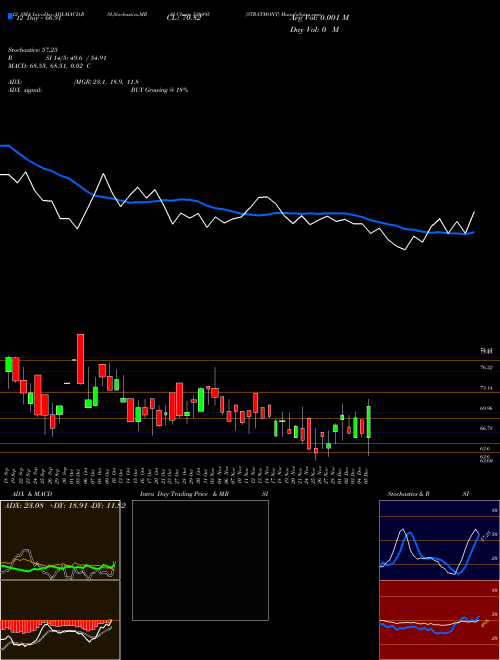Click the tall red candlestick at chart top
The width and height of the screenshot is (500, 660).
click(x=80, y=359)
